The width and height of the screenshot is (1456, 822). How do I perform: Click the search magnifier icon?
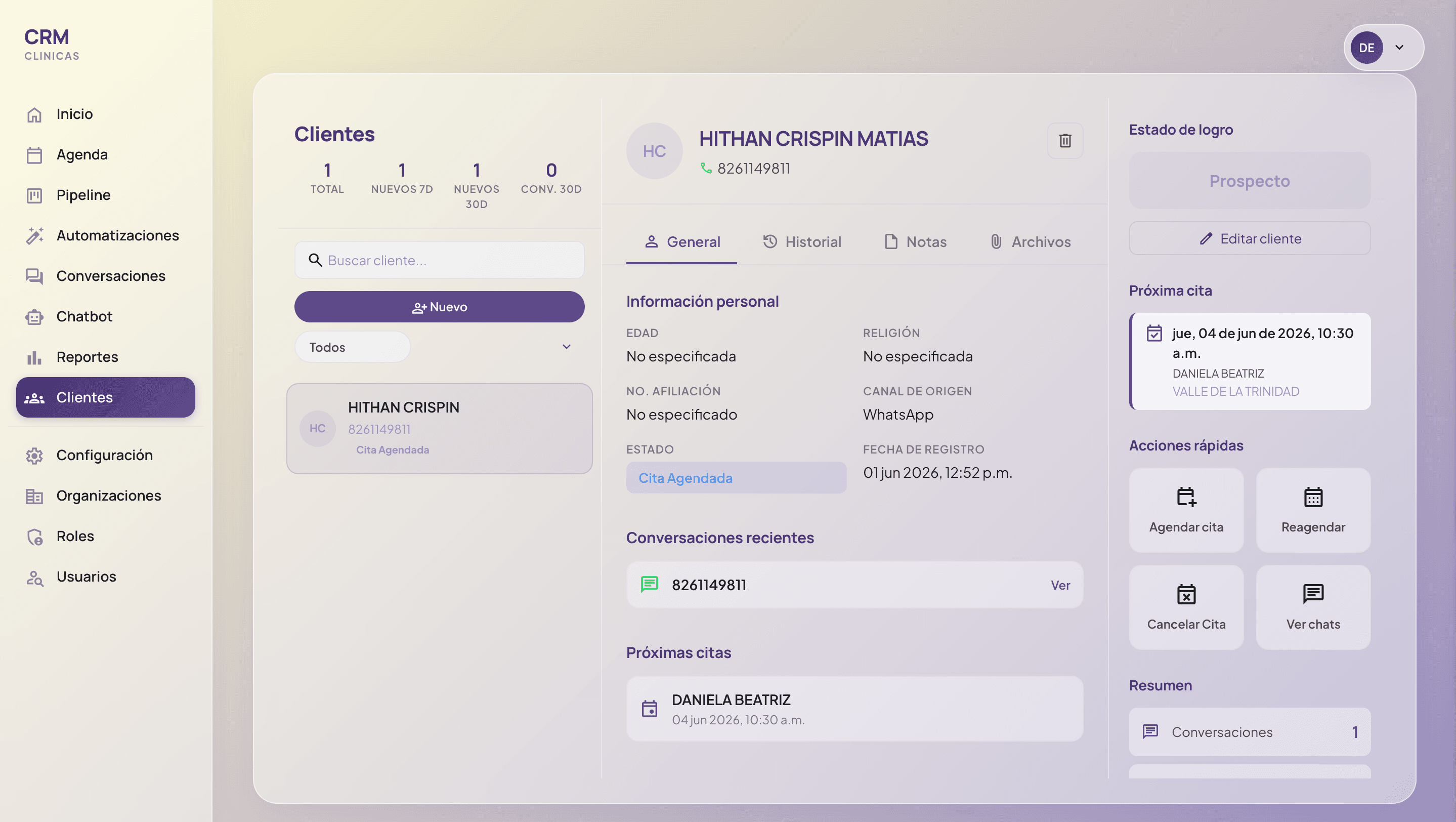point(315,260)
